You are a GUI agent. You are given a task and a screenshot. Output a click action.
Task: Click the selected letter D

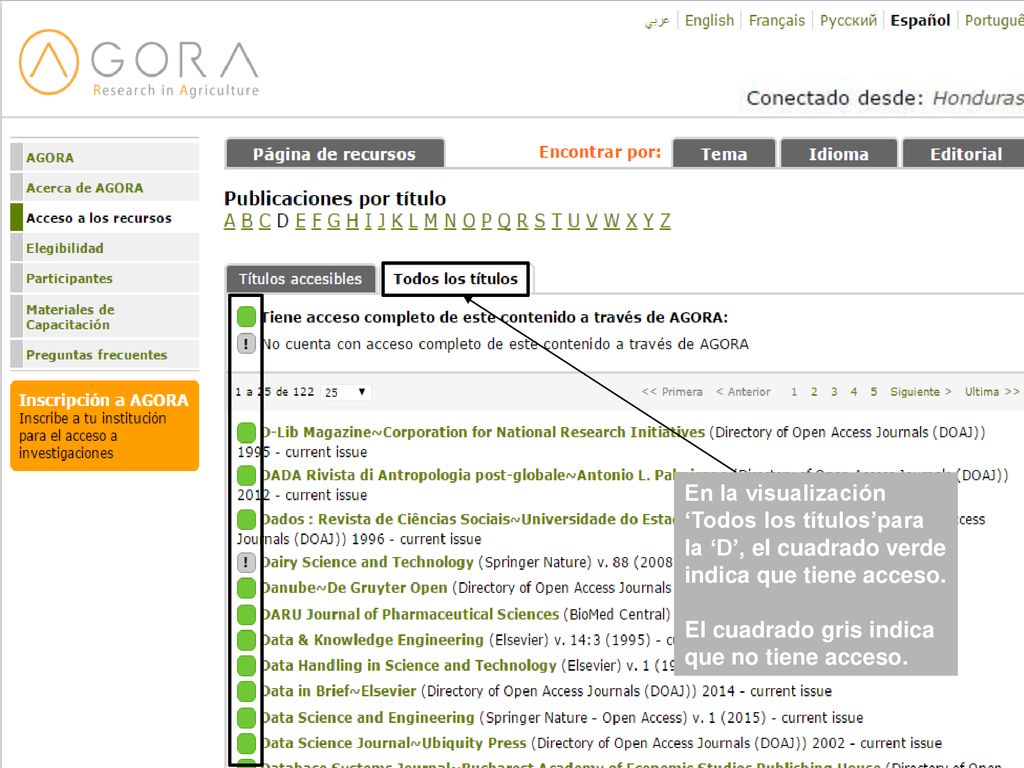tap(282, 221)
